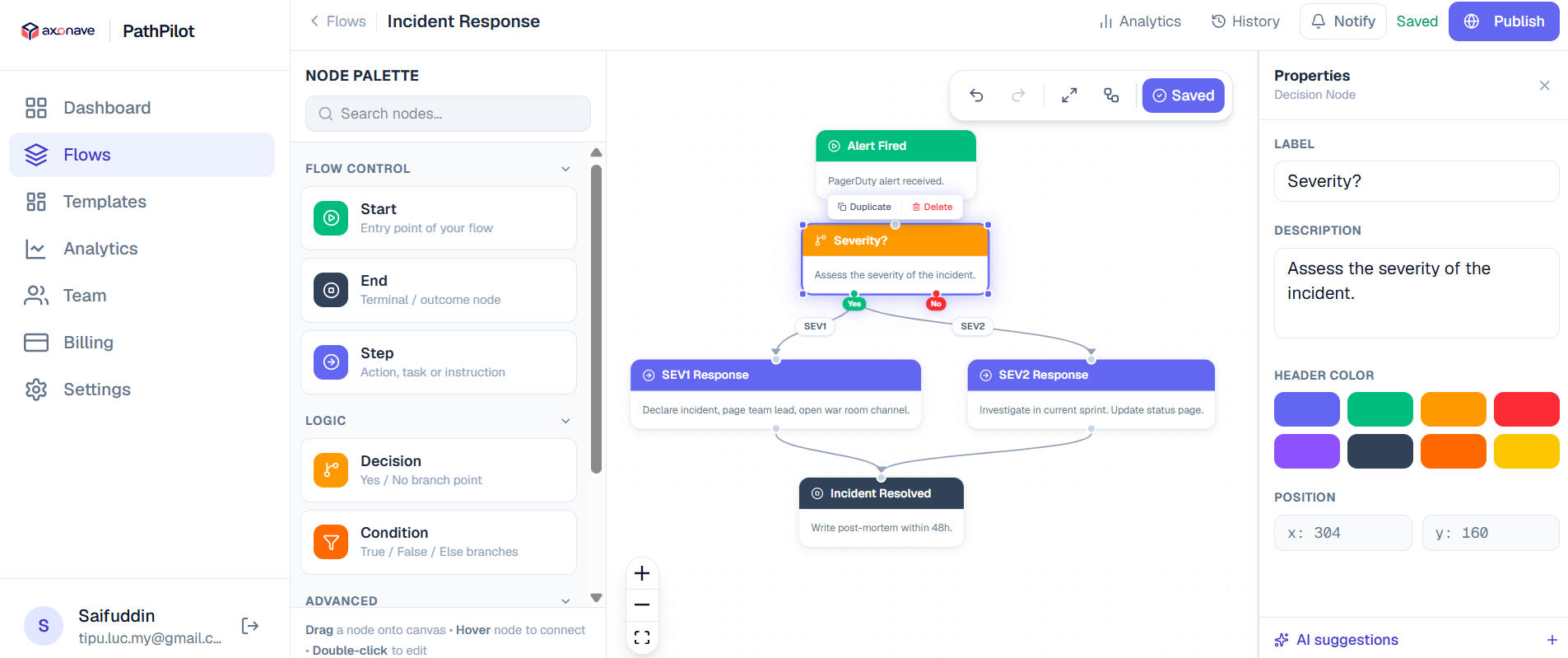Click the axonave logo
The width and height of the screenshot is (1568, 658).
click(58, 31)
